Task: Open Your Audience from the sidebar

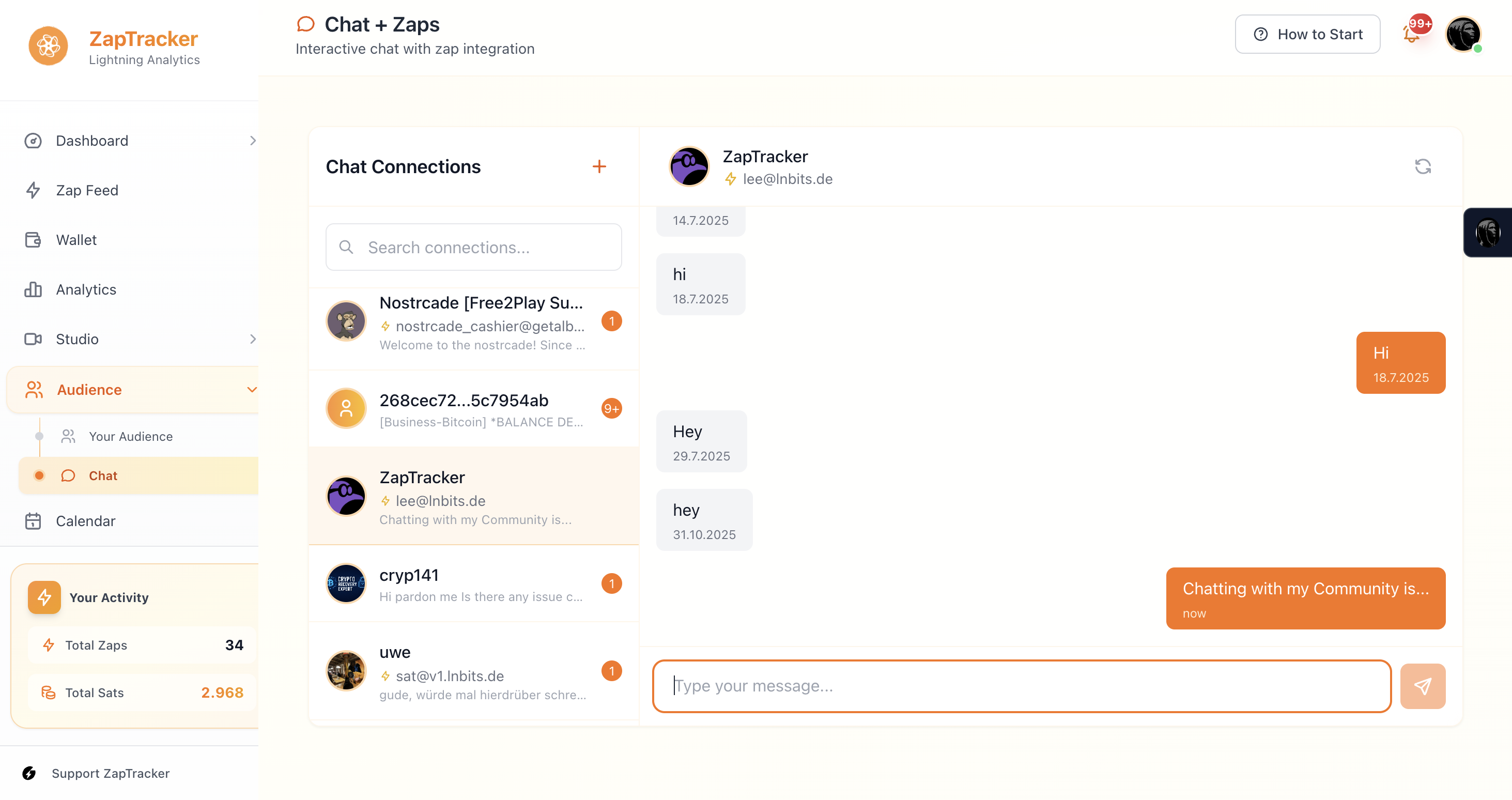Action: coord(130,436)
